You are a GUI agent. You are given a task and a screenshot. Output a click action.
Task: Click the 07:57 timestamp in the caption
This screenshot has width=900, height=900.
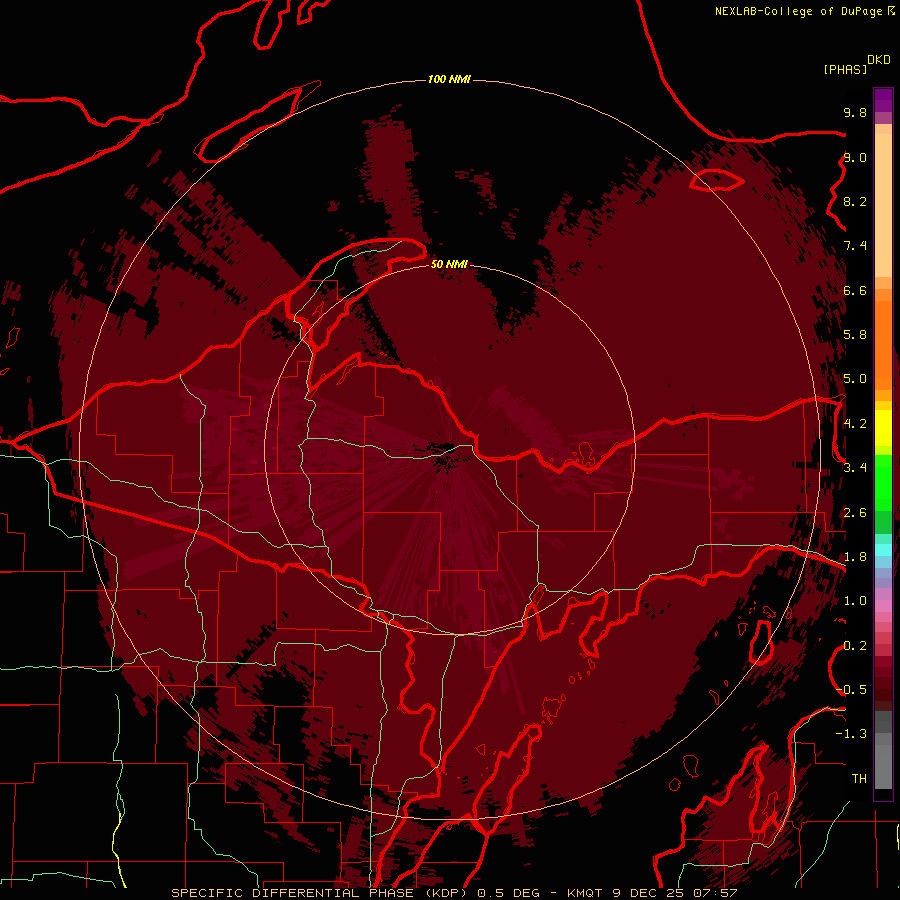click(716, 893)
